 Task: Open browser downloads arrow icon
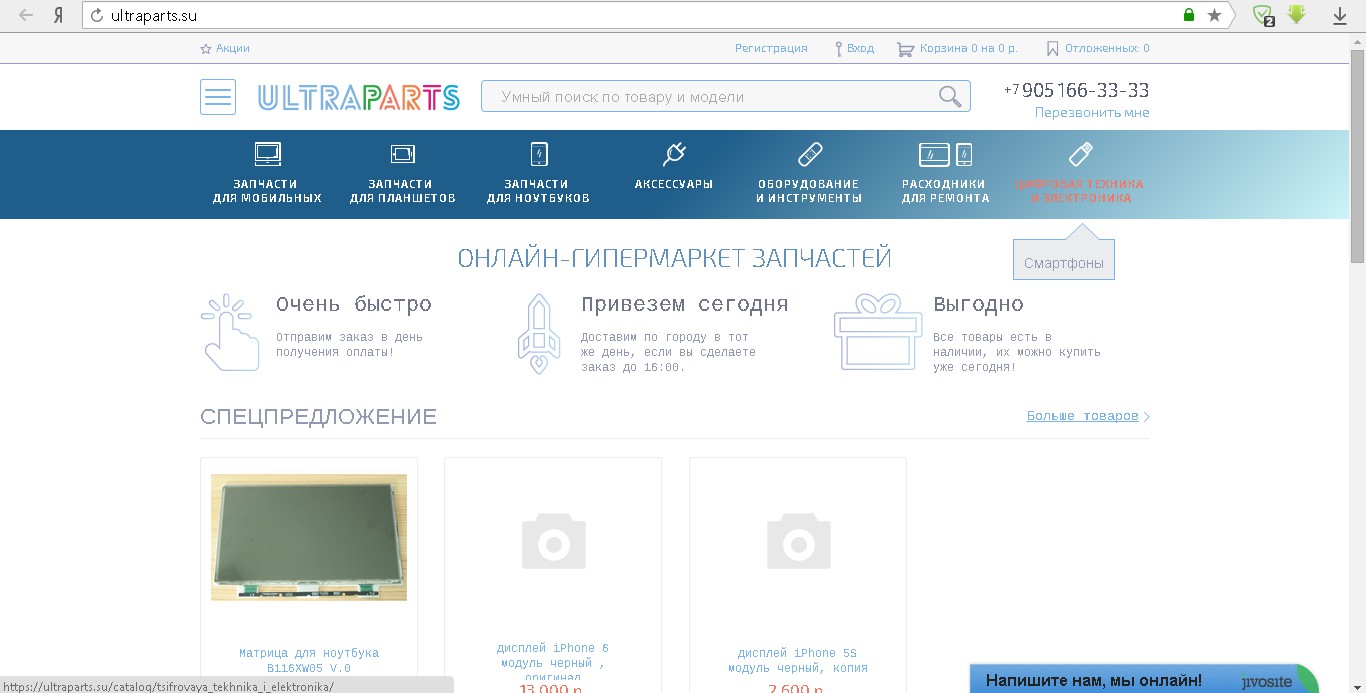1340,15
